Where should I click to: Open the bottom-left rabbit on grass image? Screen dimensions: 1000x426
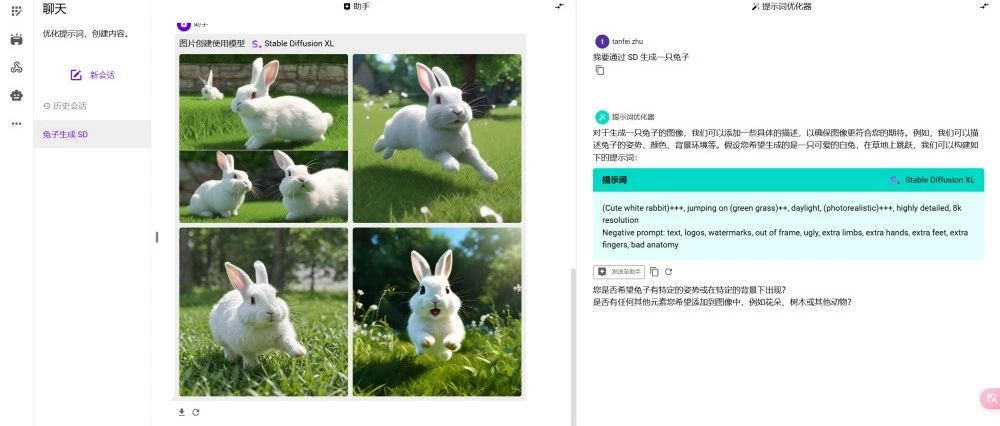[x=263, y=312]
